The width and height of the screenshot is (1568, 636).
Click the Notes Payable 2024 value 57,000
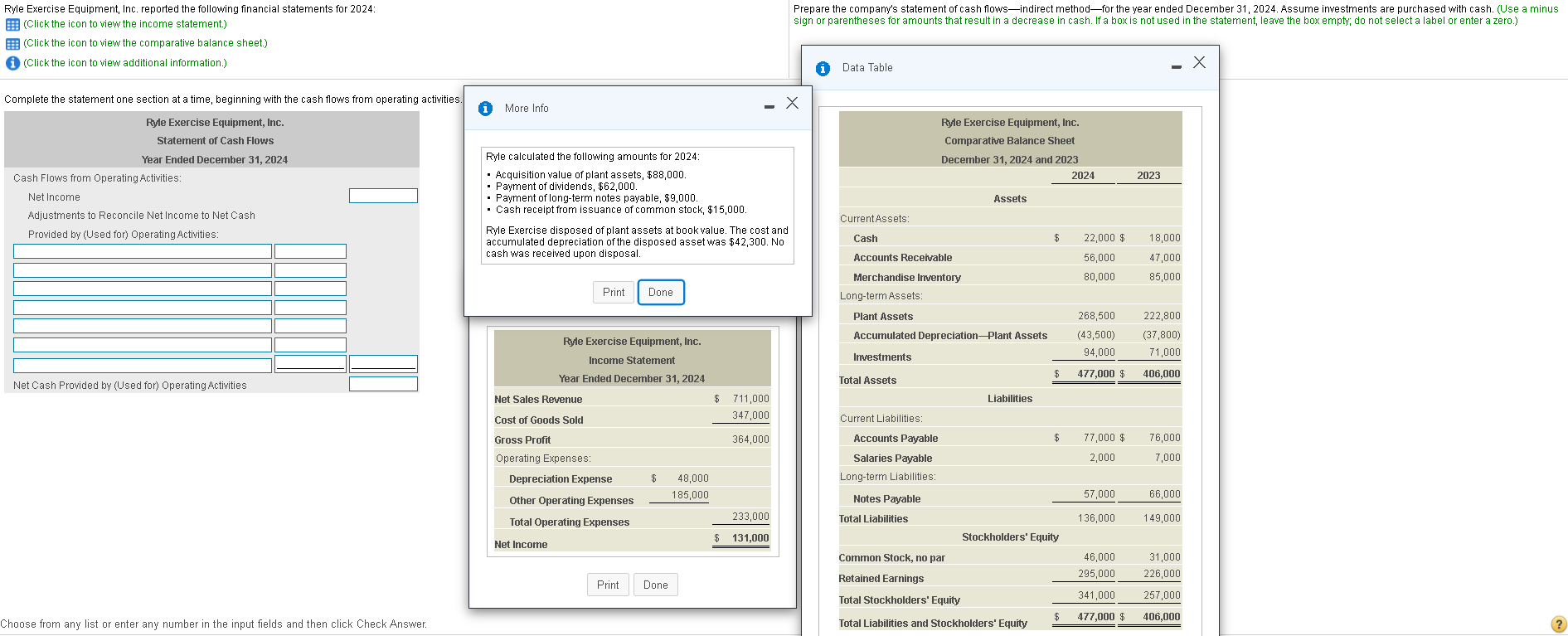click(x=1100, y=494)
